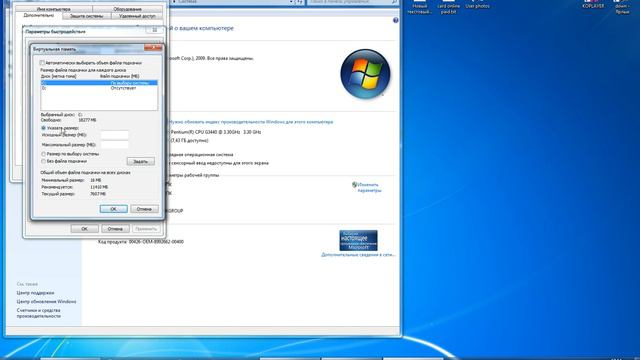Choose the Указать размер radio option
This screenshot has height=360, width=640.
[43, 128]
